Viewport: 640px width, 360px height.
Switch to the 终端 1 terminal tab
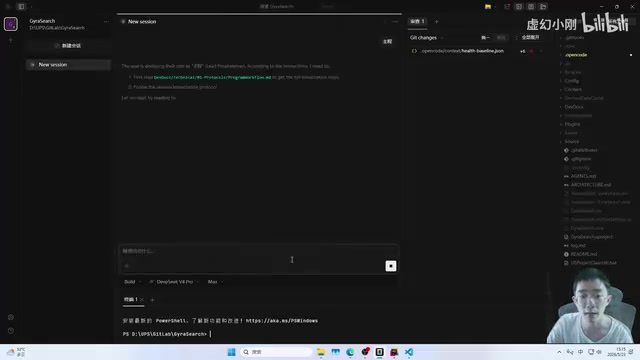tap(131, 300)
